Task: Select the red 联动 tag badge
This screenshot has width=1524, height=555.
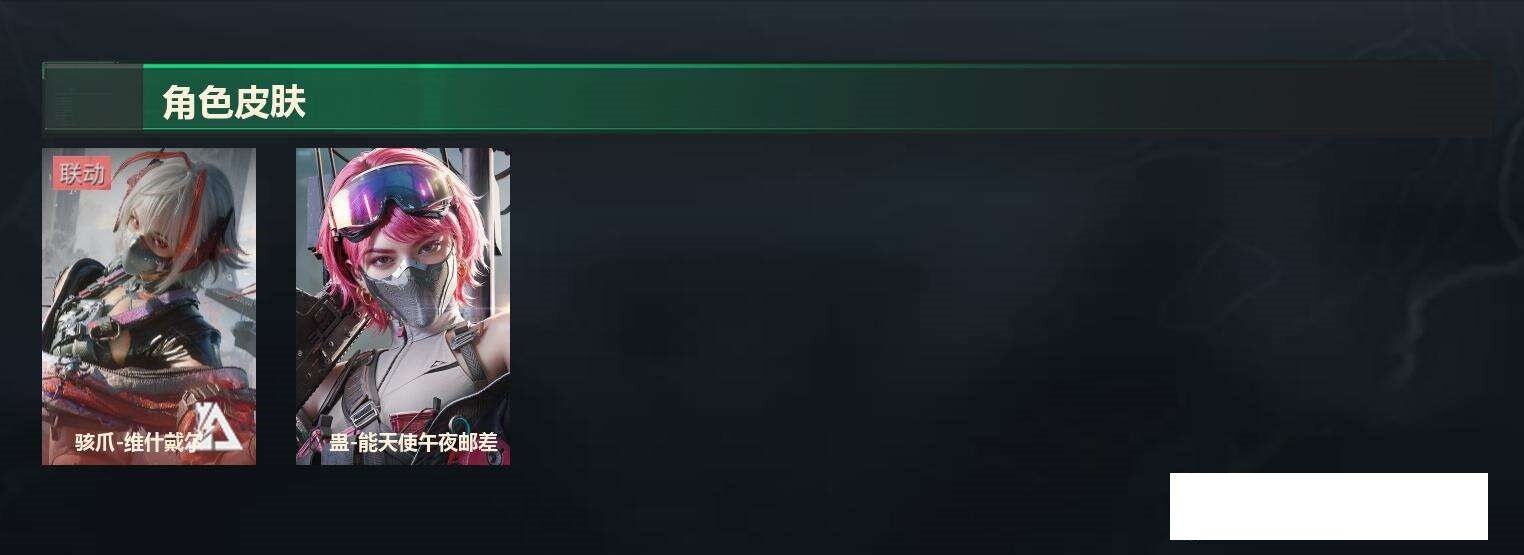Action: click(x=82, y=174)
